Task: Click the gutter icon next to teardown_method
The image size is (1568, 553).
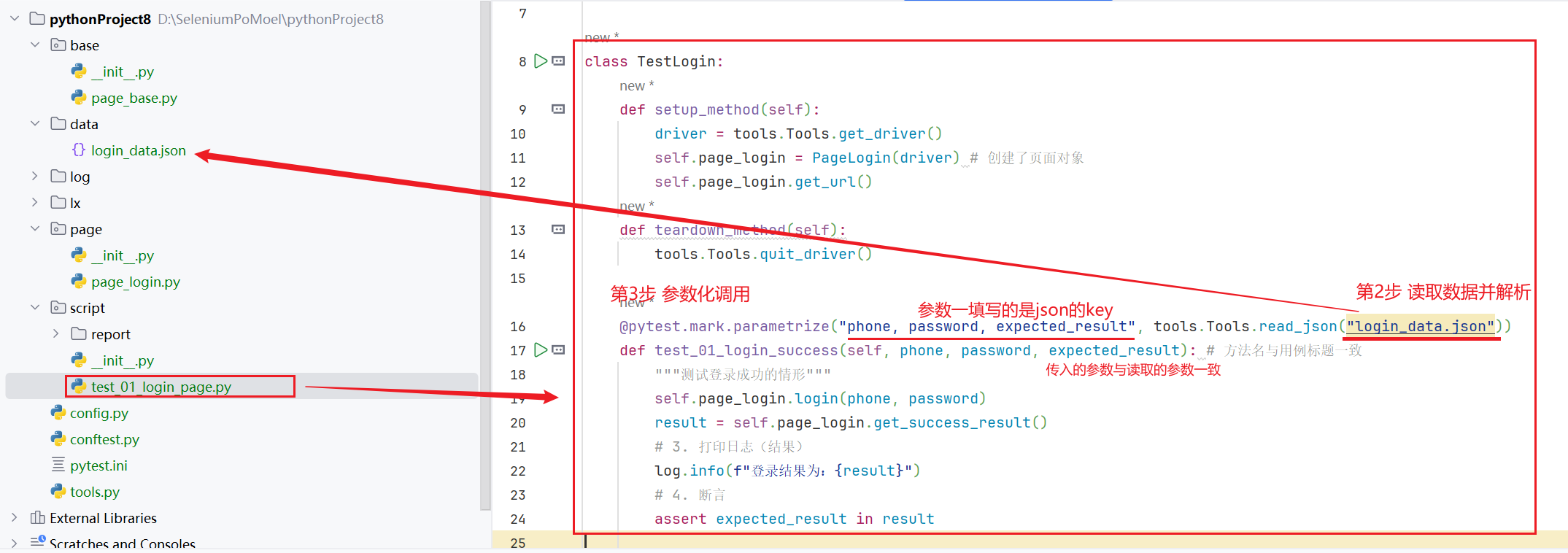Action: point(558,230)
